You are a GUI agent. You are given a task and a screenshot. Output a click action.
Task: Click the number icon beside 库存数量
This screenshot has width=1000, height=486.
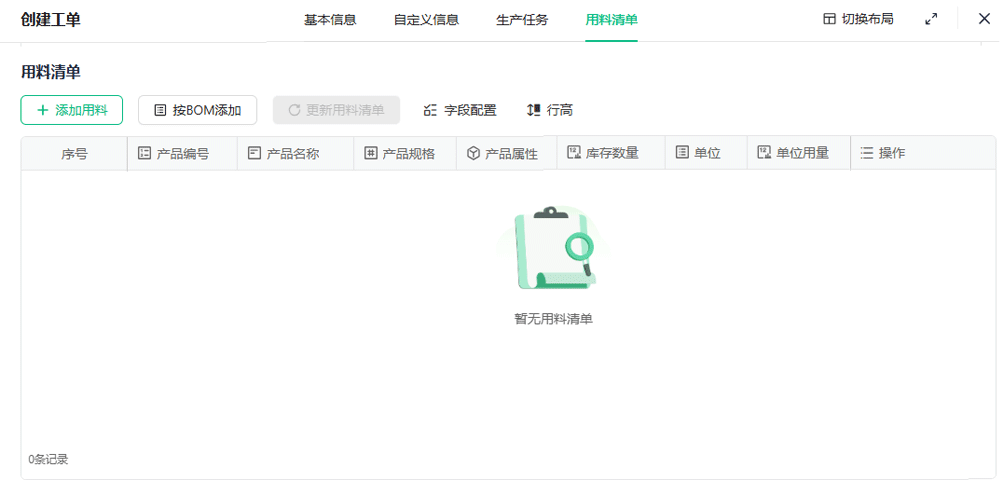click(573, 152)
